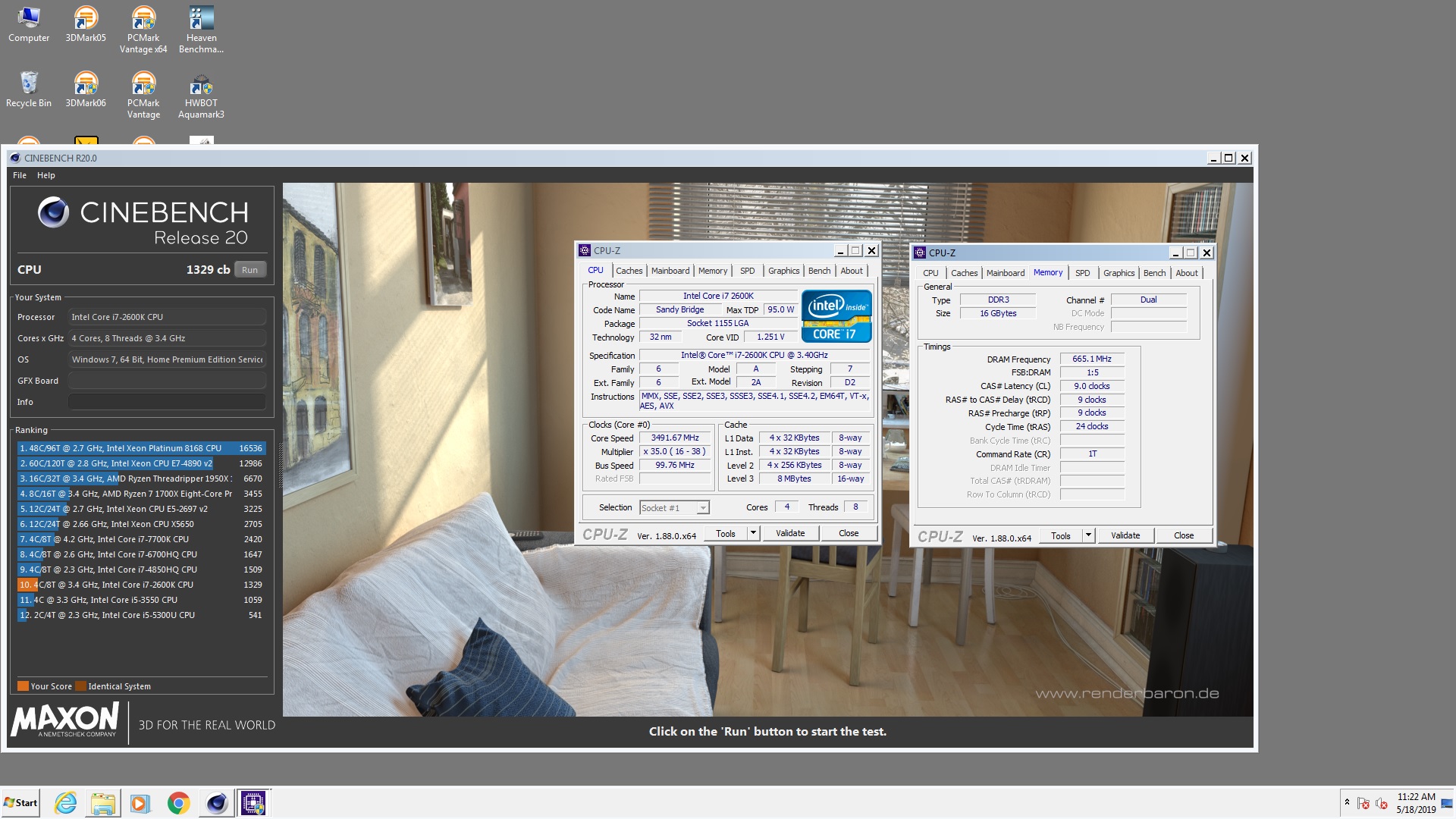Expand Tools dropdown arrow in left CPU-Z window
The image size is (1456, 819).
[753, 533]
